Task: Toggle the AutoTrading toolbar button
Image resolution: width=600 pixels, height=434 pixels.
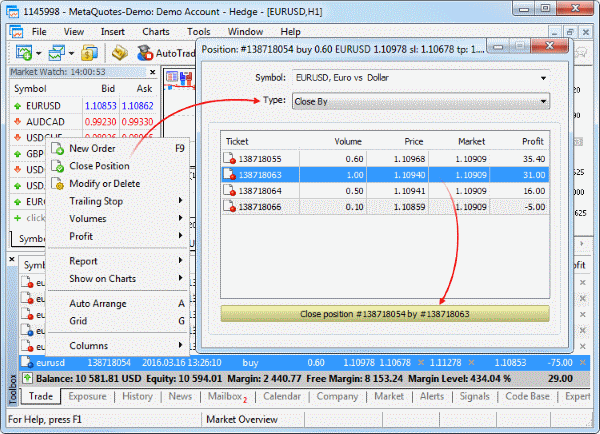Action: pos(166,53)
